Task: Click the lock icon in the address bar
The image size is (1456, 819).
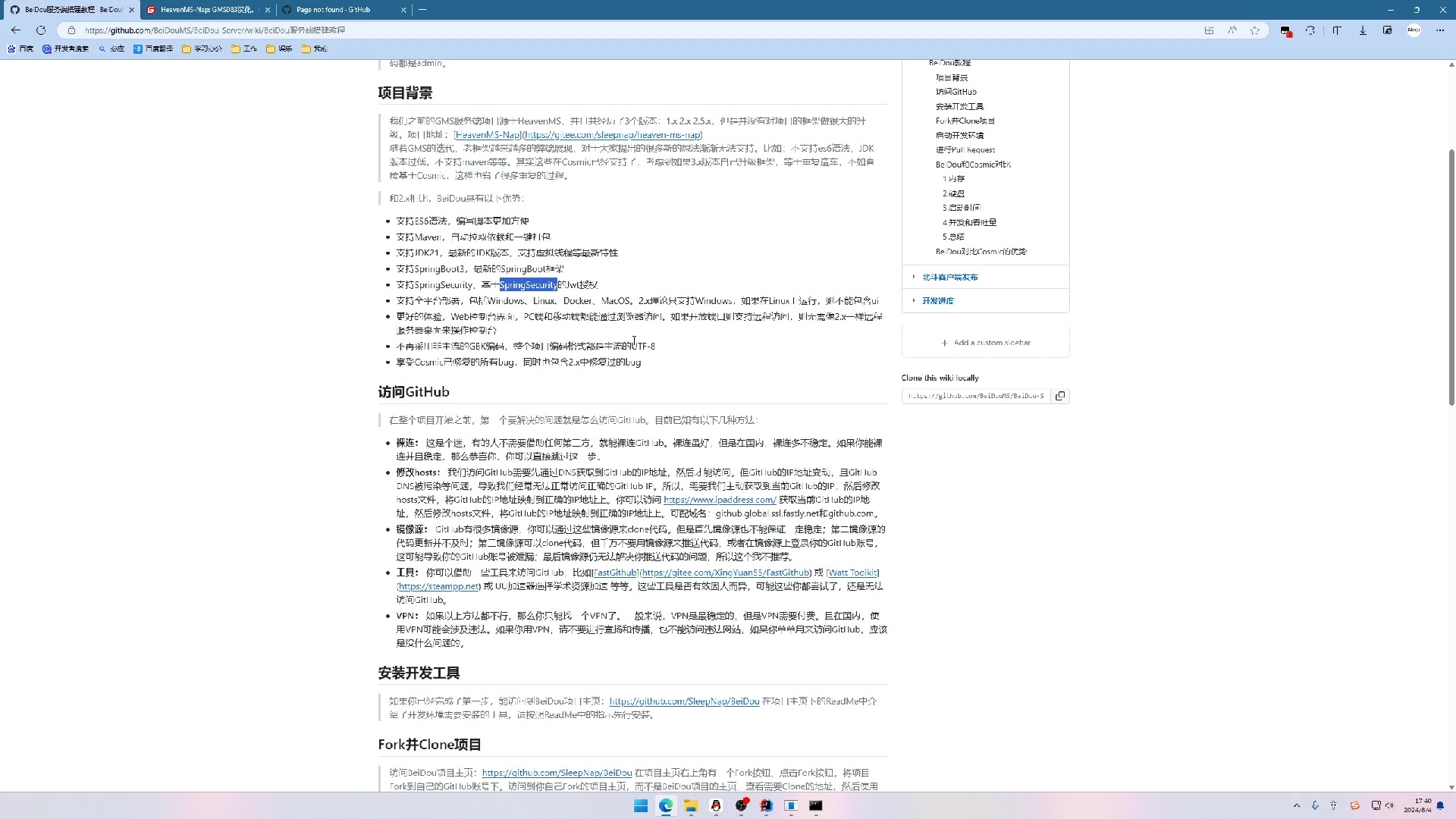Action: click(x=71, y=30)
